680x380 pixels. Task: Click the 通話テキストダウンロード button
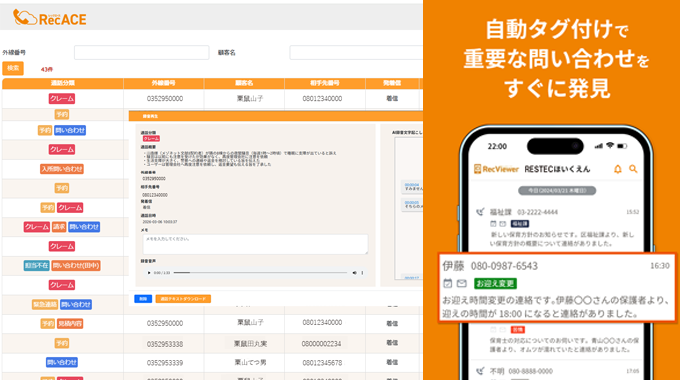pos(183,299)
